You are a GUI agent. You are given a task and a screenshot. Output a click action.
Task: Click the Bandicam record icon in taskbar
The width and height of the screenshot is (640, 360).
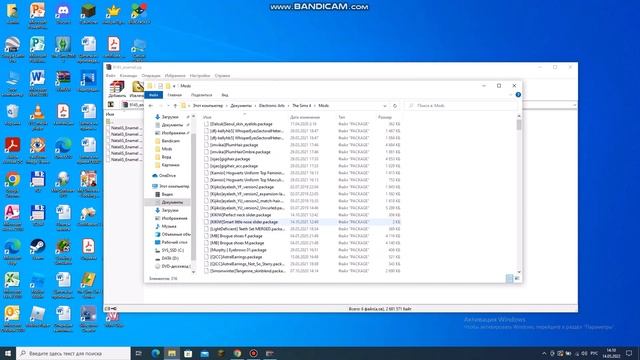253,353
